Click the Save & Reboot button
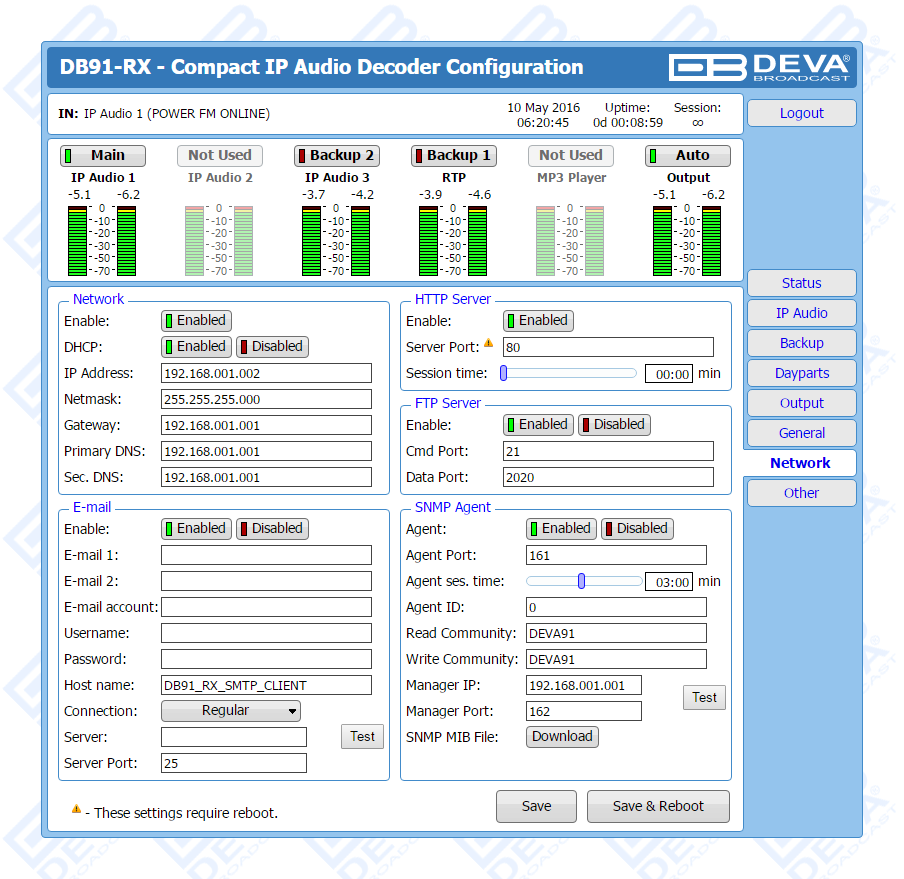The height and width of the screenshot is (879, 904). (658, 806)
